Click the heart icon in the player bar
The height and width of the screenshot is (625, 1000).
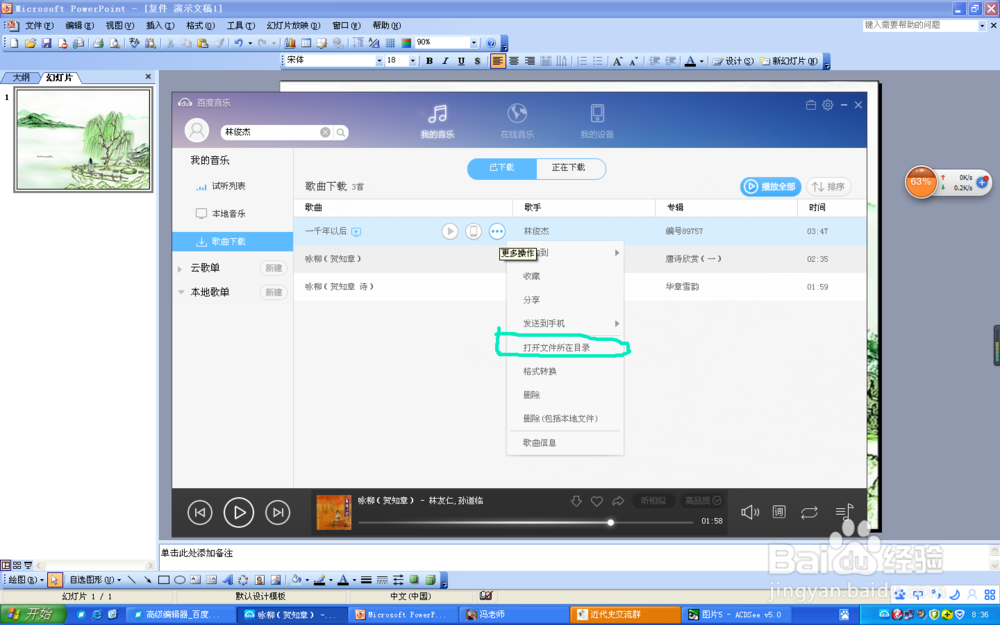click(x=597, y=501)
